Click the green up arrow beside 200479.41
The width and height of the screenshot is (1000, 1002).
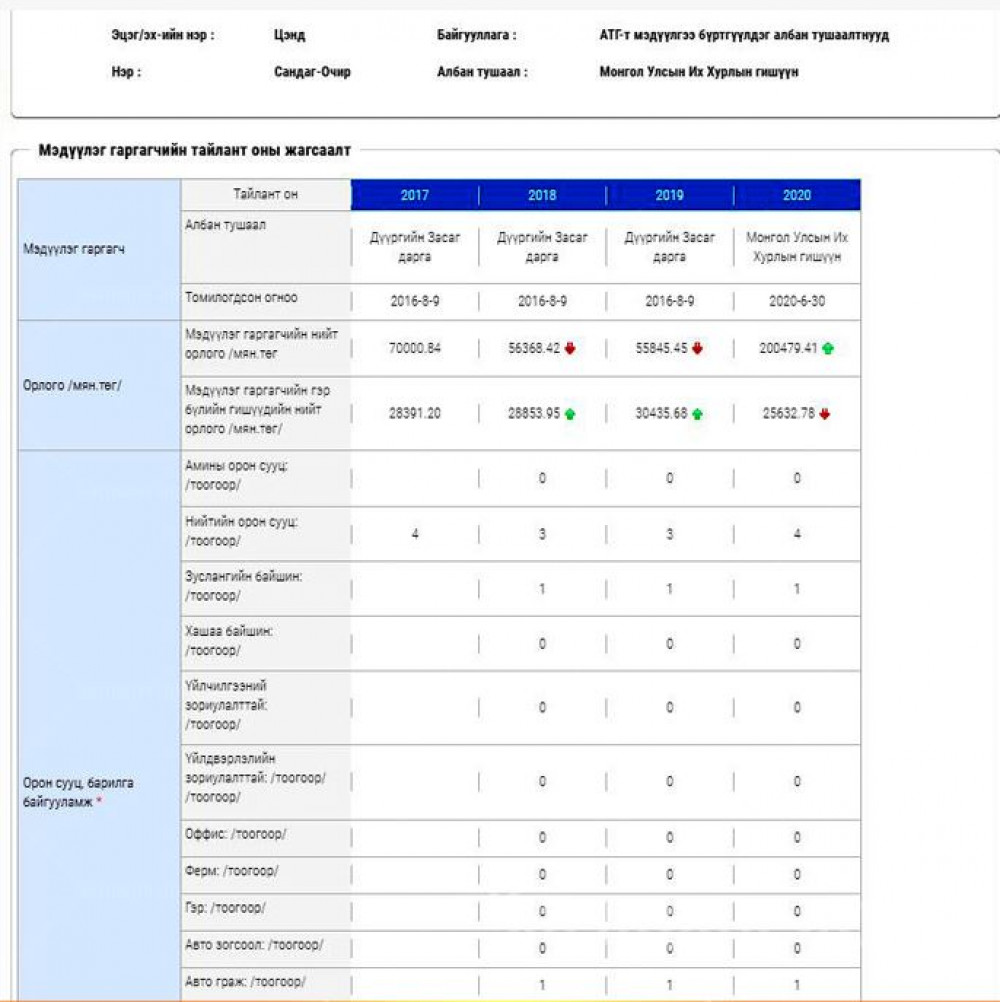(828, 349)
